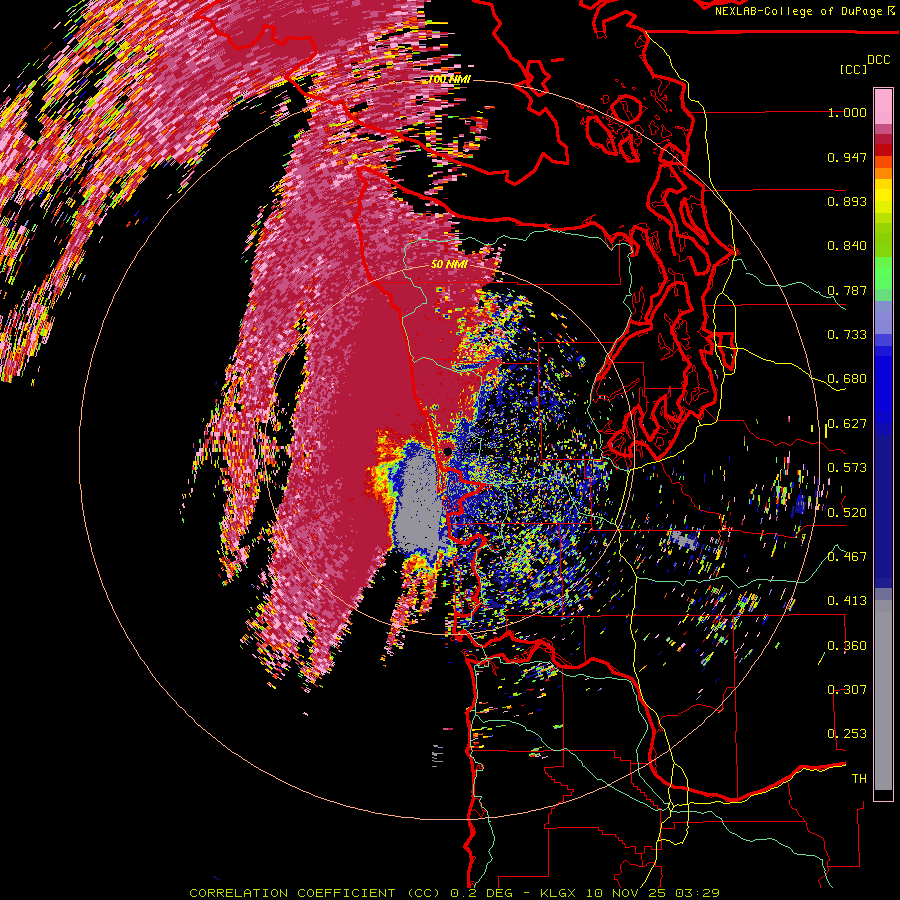The image size is (900, 900).
Task: Select the 0.413 scale value
Action: pyautogui.click(x=847, y=601)
